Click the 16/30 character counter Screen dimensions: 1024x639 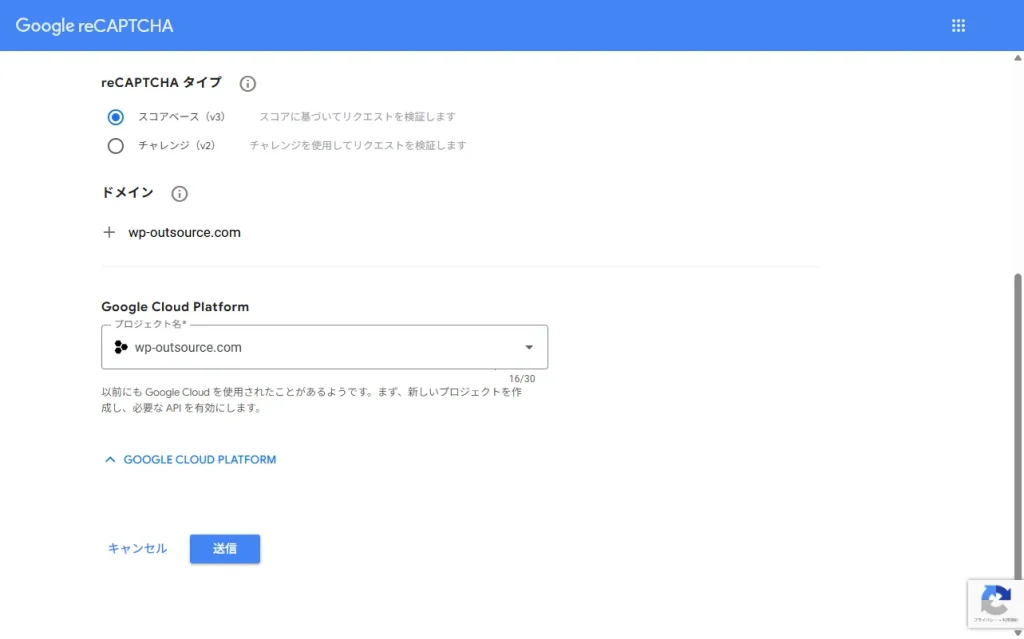(x=522, y=379)
